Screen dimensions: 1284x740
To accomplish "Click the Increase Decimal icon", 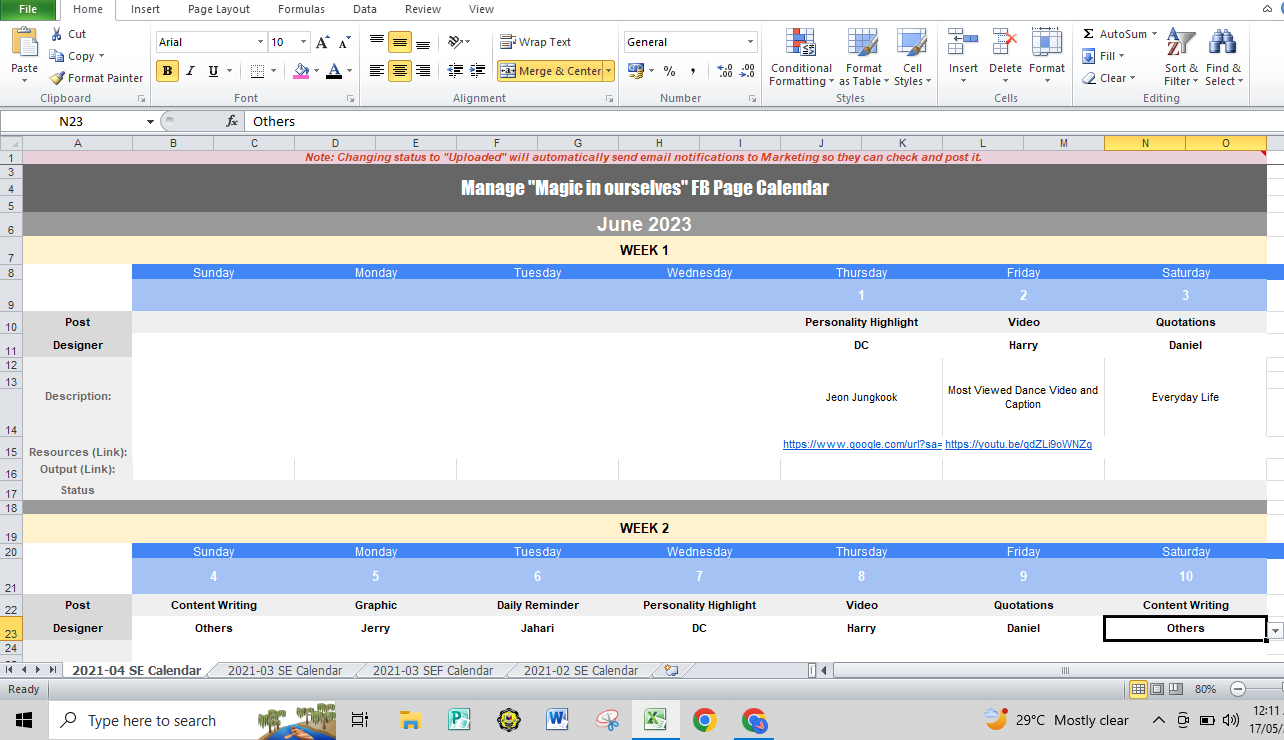I will [x=725, y=71].
